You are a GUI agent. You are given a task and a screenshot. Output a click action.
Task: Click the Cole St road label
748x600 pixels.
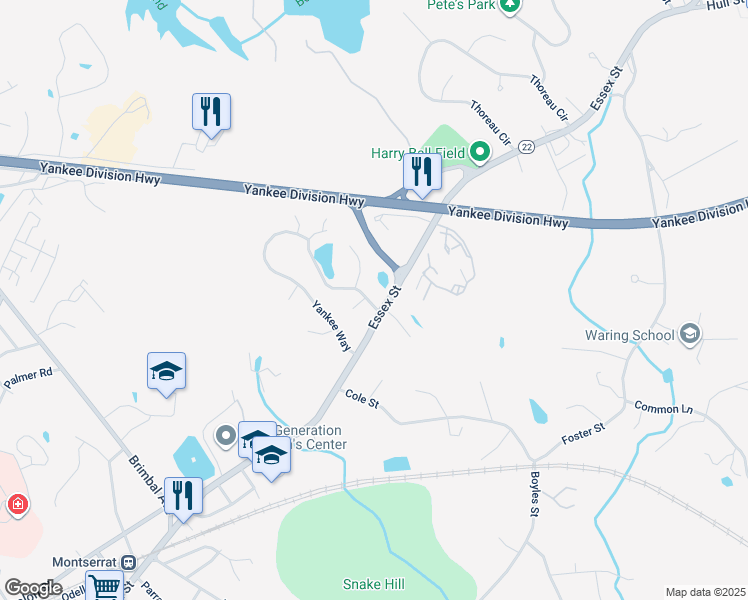(x=362, y=399)
